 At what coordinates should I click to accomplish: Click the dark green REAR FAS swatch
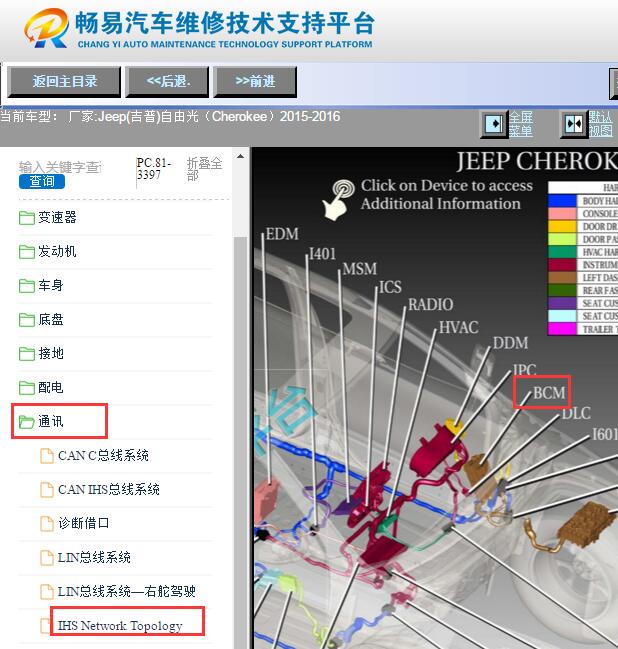(562, 291)
